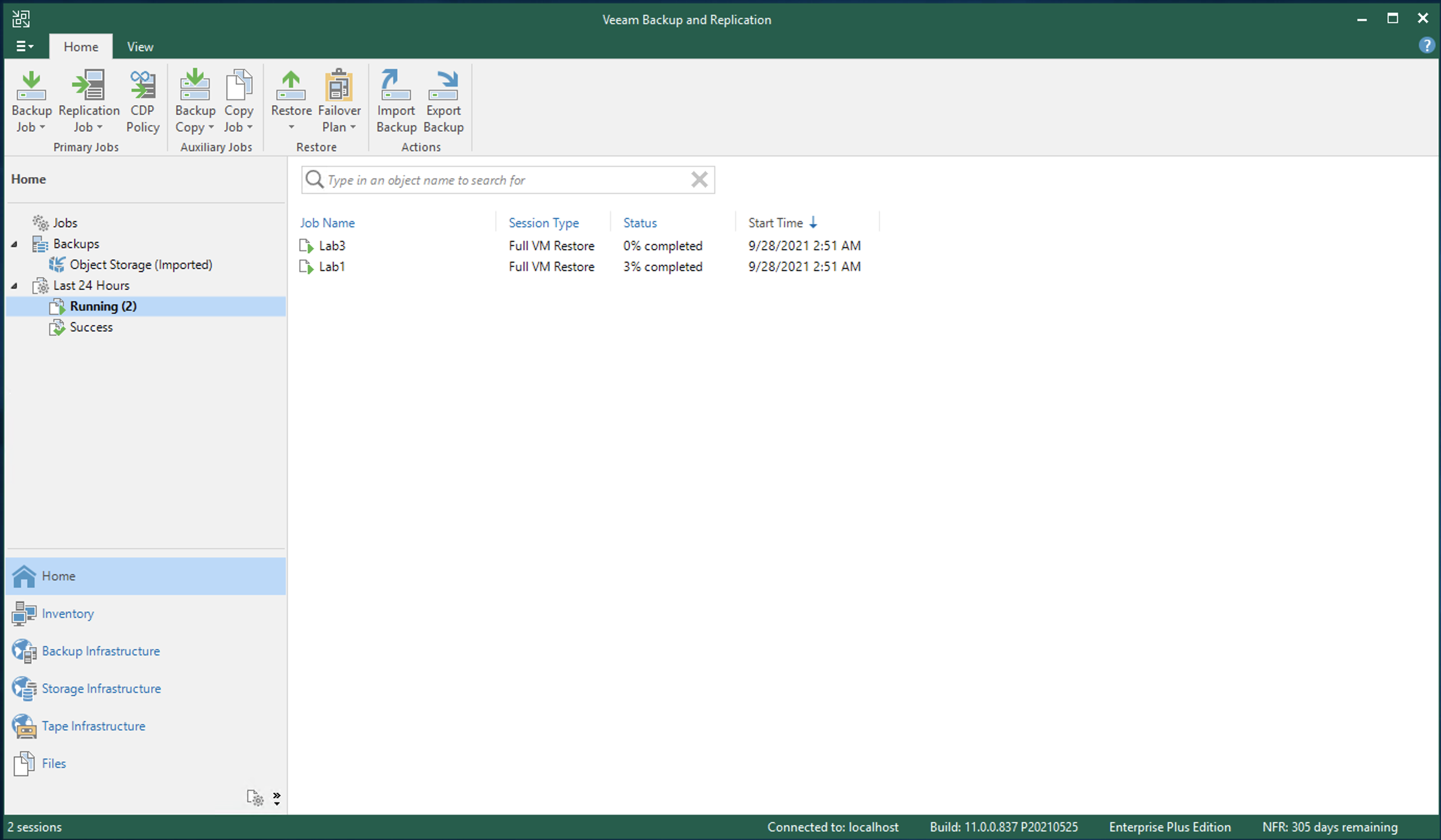Click the Running (2) node icon
Image resolution: width=1441 pixels, height=840 pixels.
[x=57, y=306]
